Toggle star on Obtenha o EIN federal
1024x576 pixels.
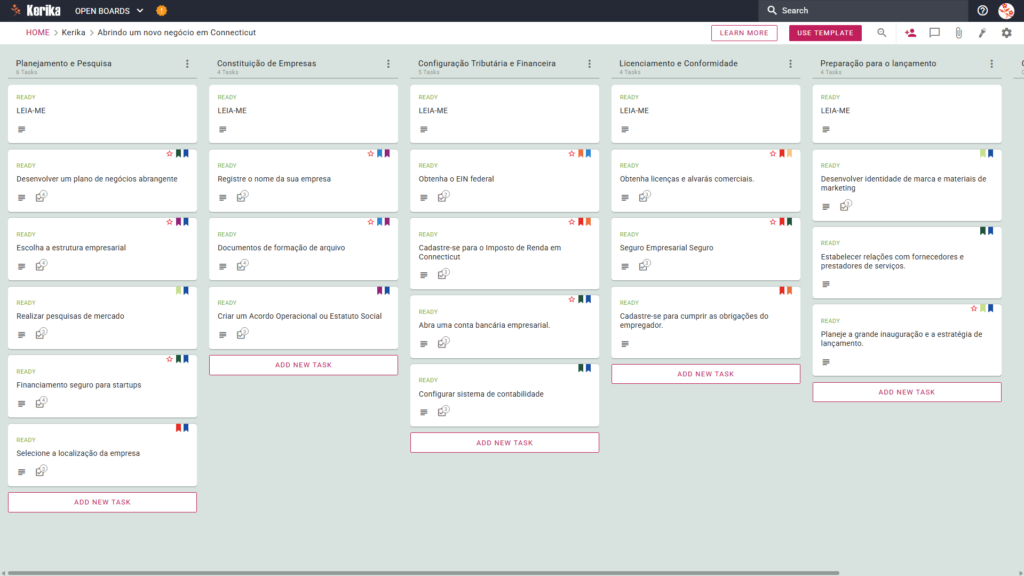pos(571,153)
